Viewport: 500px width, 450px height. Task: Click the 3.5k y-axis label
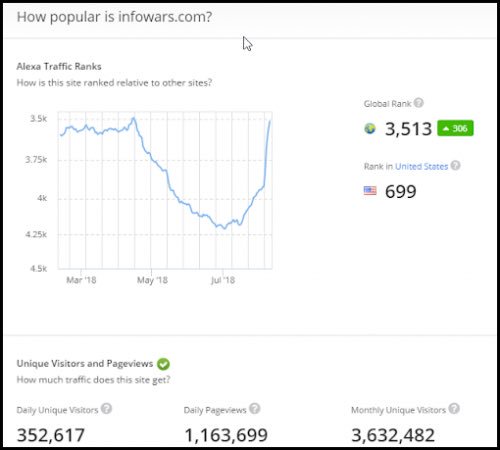(39, 119)
